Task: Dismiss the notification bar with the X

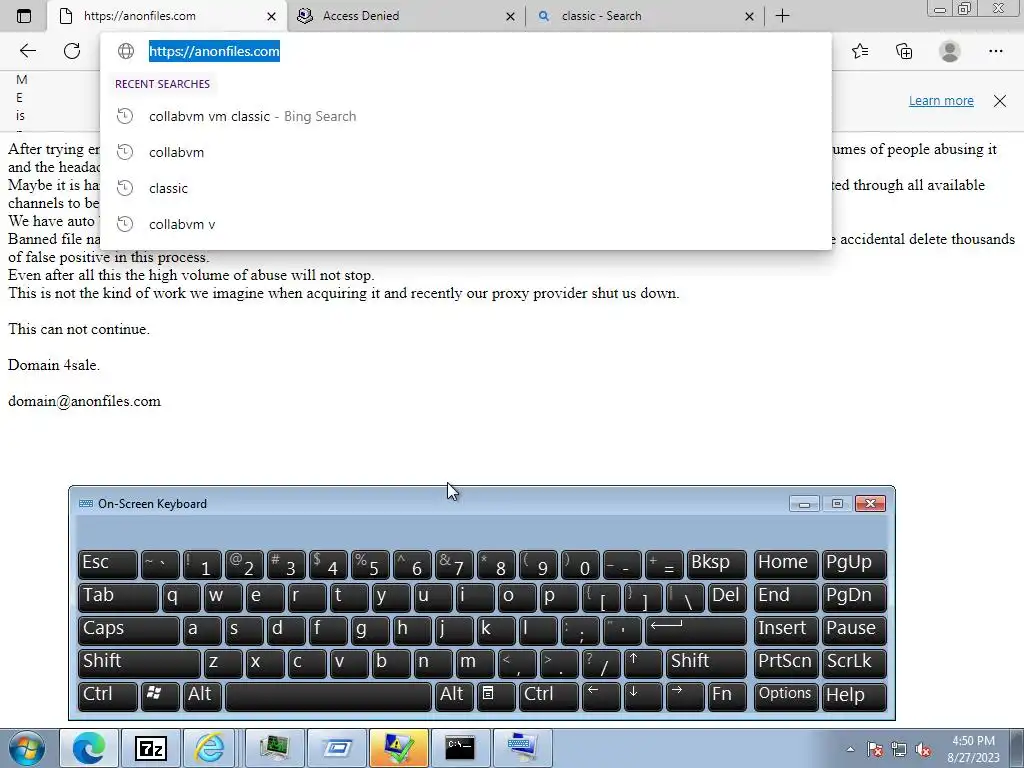Action: tap(1000, 101)
